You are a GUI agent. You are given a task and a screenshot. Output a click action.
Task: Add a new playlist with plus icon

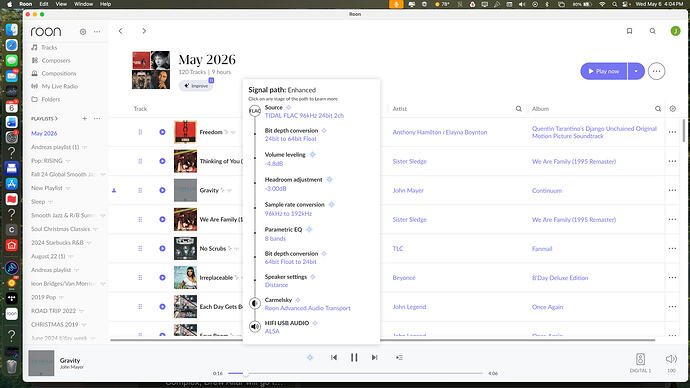click(x=84, y=118)
